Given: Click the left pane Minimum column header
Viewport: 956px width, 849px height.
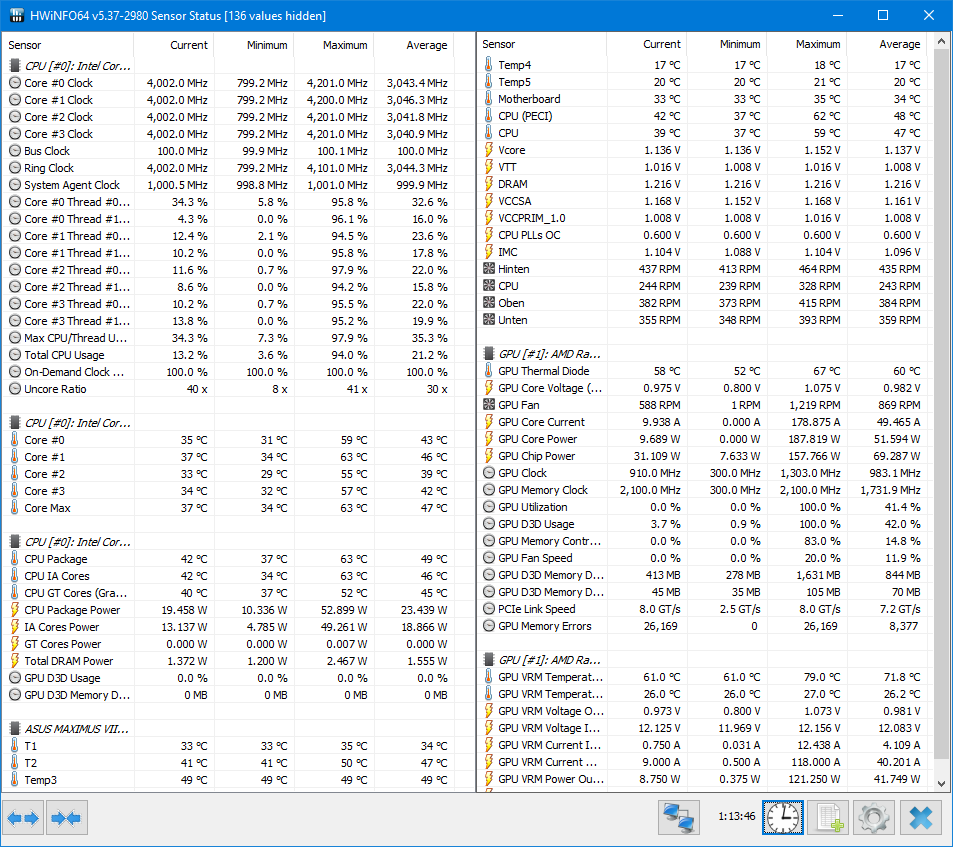Looking at the screenshot, I should tap(254, 46).
